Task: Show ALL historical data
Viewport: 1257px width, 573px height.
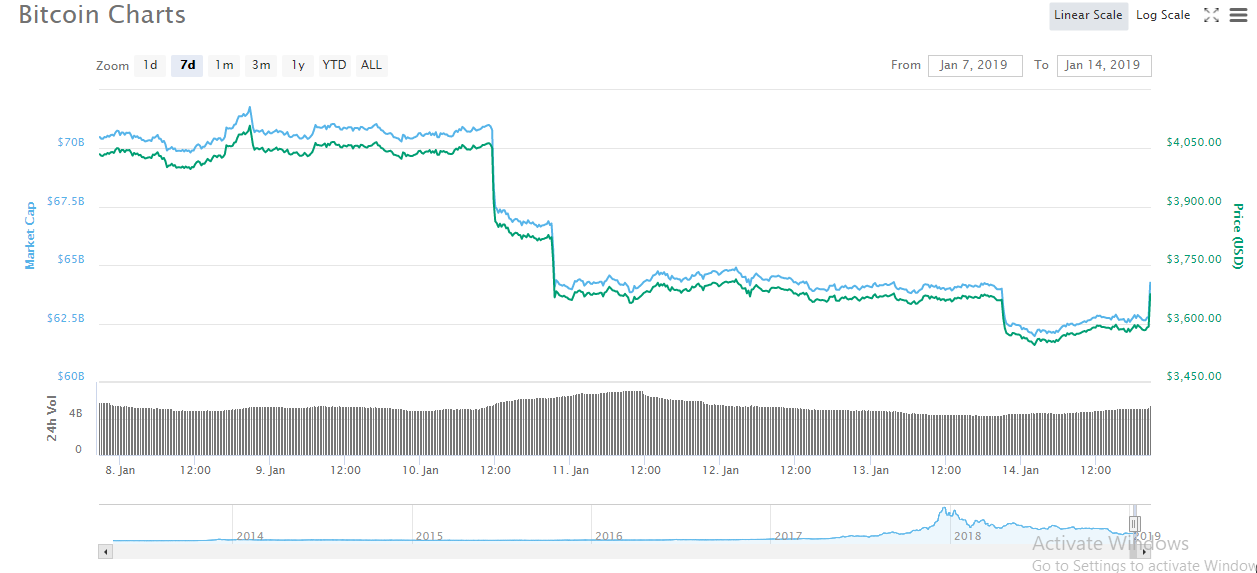Action: [371, 65]
